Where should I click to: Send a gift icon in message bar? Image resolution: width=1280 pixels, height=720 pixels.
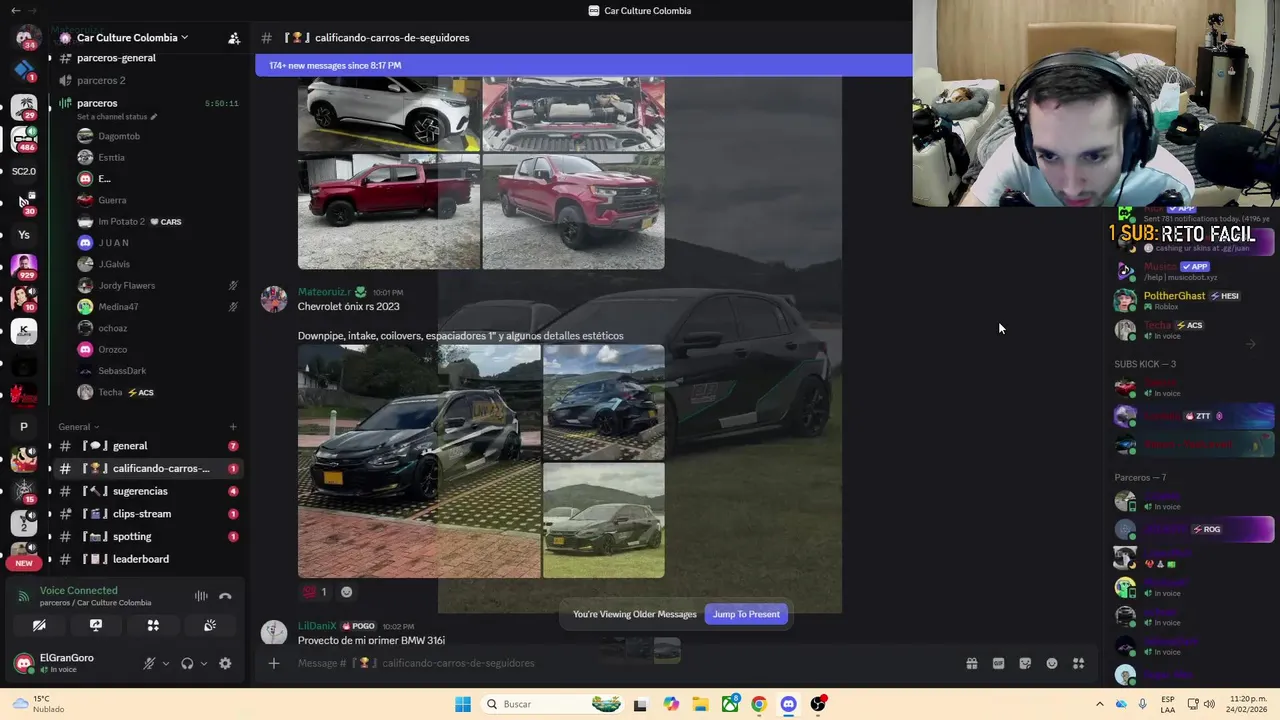point(971,663)
